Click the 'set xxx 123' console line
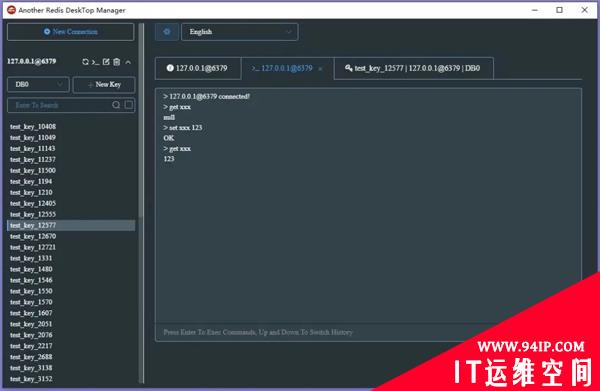The image size is (600, 391). 183,128
